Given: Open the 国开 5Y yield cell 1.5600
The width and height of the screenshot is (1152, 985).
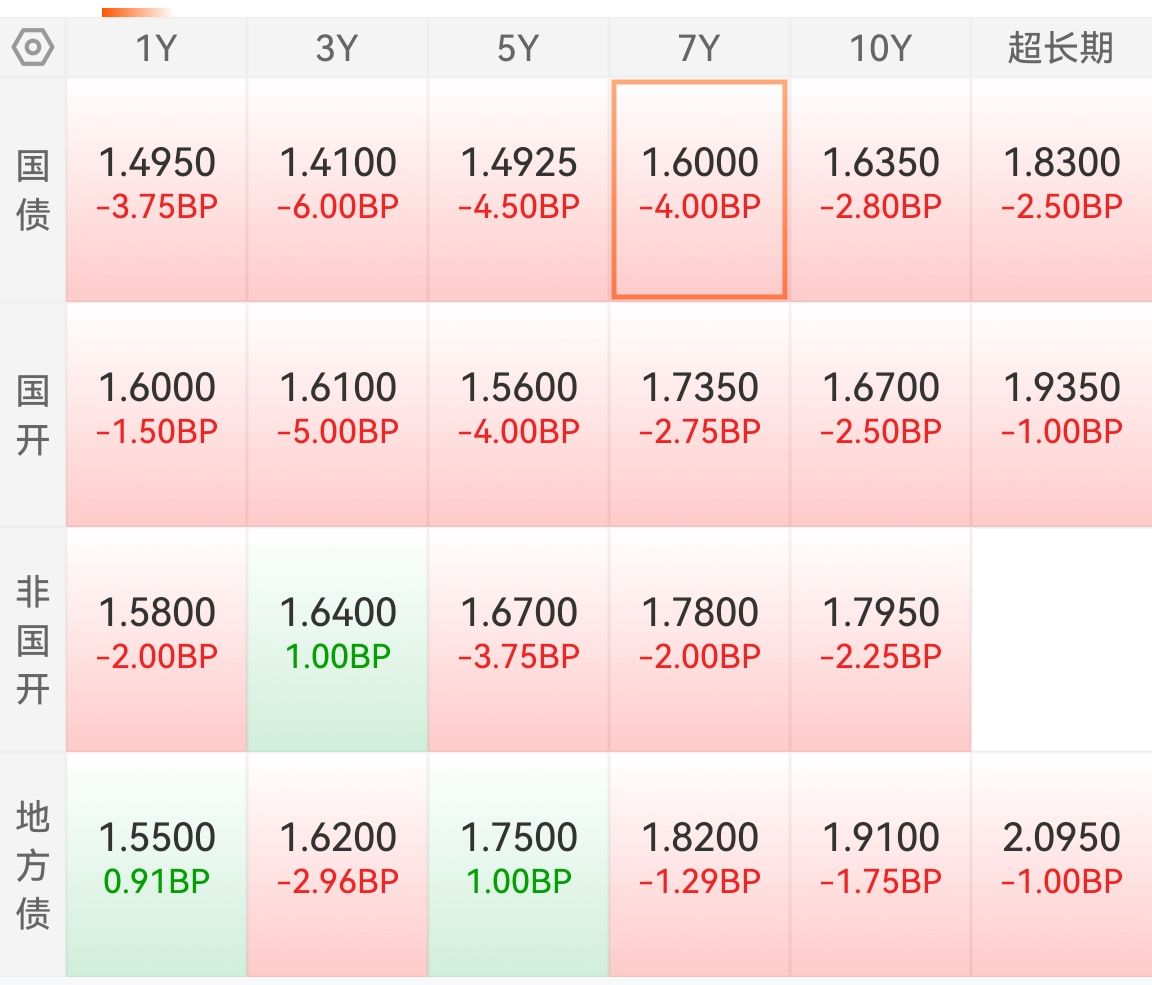Looking at the screenshot, I should click(518, 414).
